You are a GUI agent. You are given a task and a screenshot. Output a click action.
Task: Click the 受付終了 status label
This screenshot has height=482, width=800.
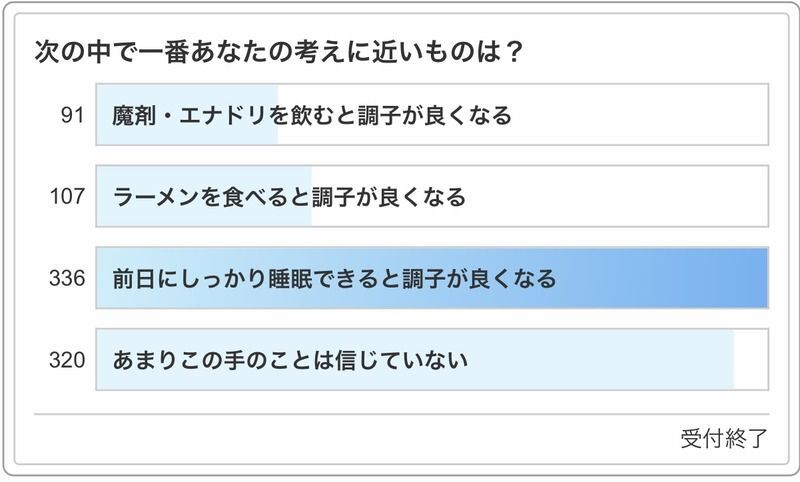coord(724,438)
